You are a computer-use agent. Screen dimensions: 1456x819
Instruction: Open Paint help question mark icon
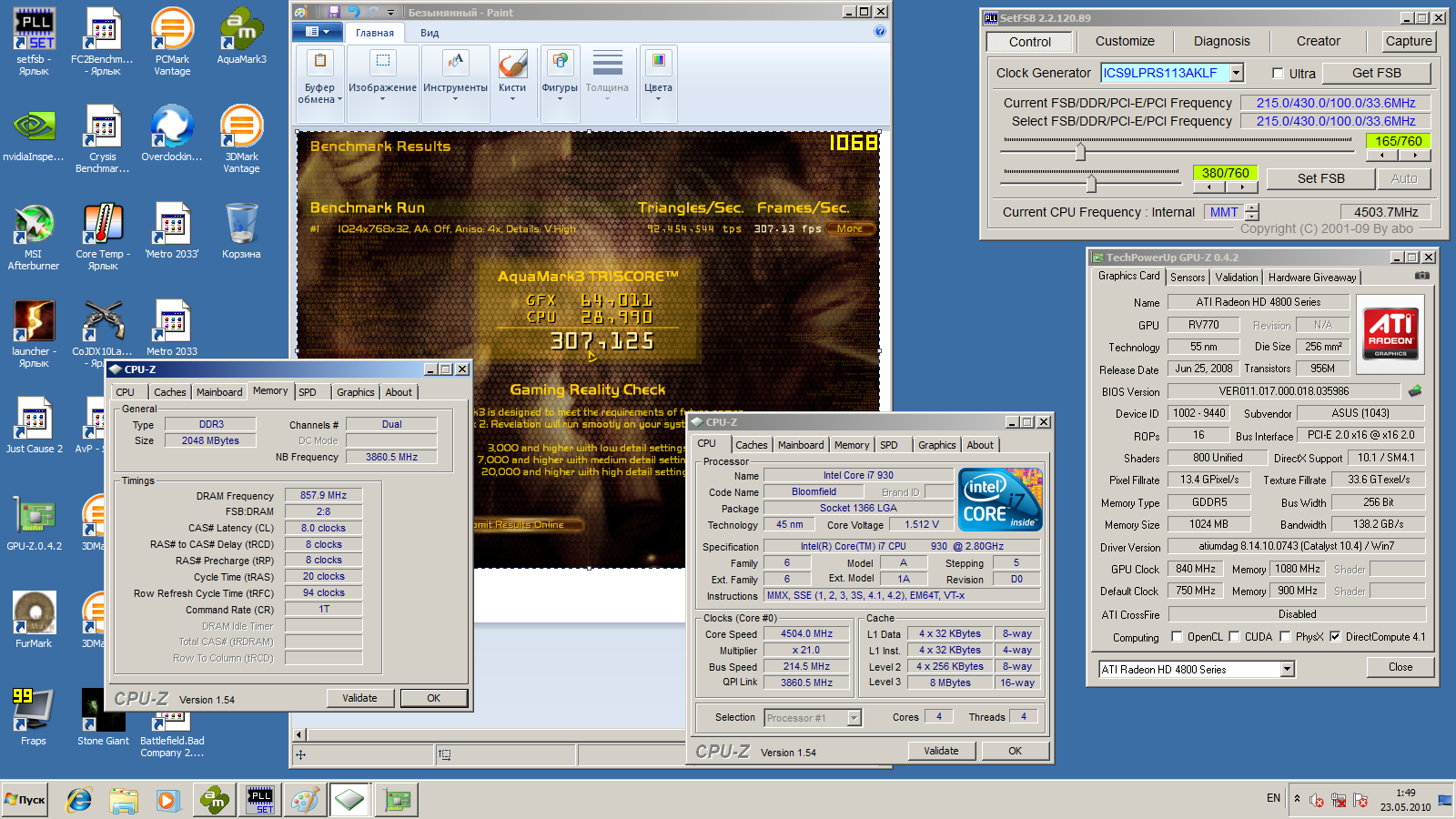click(x=880, y=31)
